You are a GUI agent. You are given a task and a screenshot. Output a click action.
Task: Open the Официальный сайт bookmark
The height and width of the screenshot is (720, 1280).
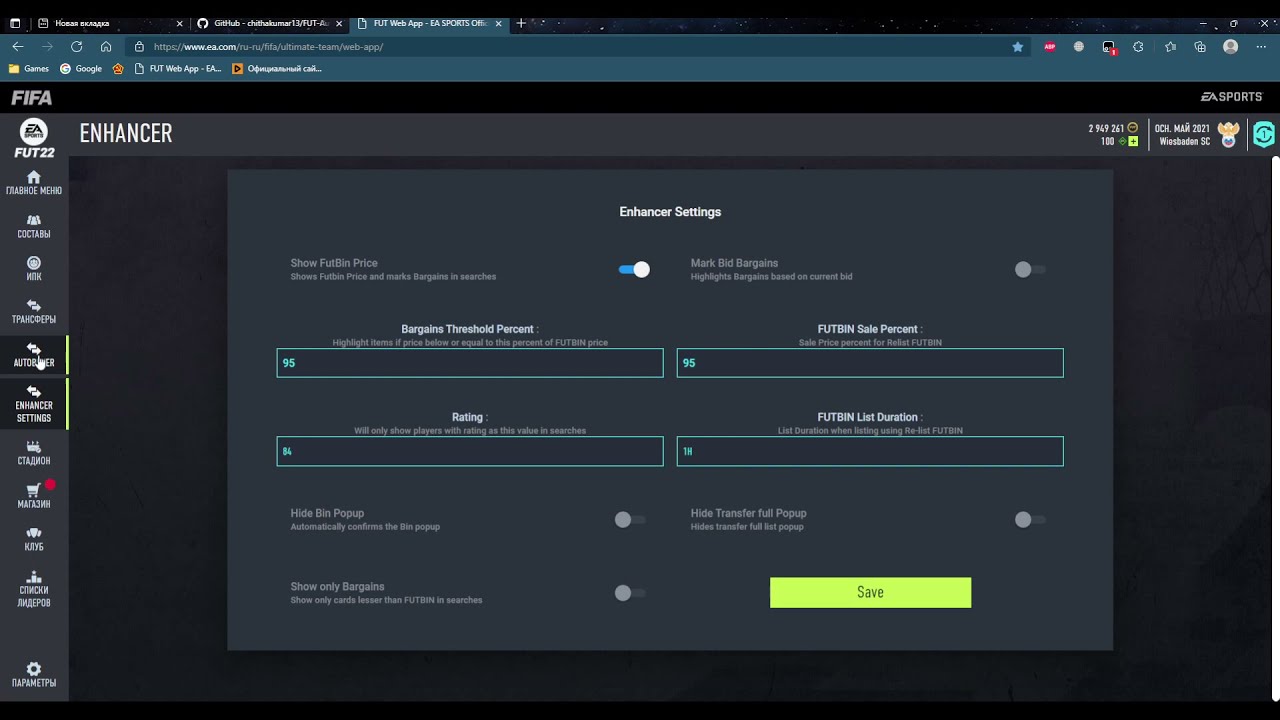[x=277, y=69]
